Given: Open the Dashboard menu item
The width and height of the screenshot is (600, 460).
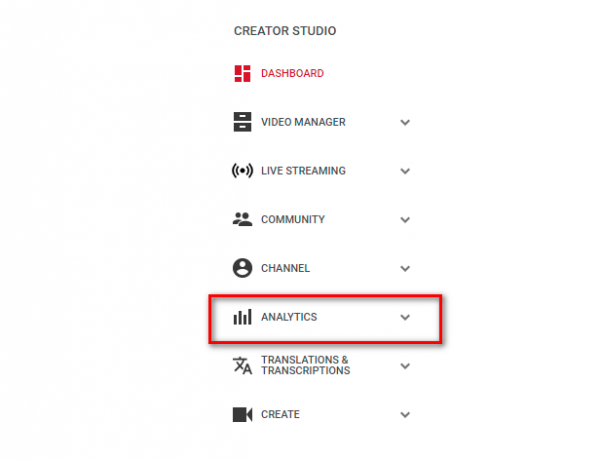Looking at the screenshot, I should click(292, 73).
